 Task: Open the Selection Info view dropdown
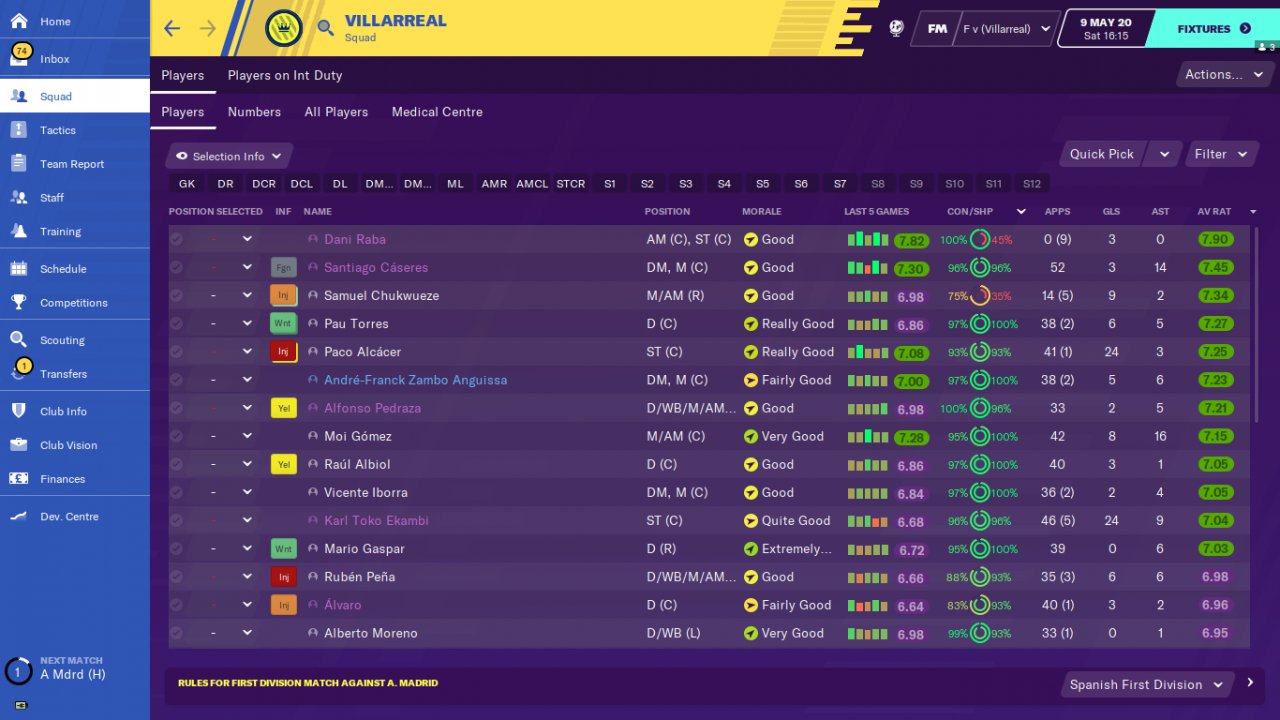click(229, 156)
